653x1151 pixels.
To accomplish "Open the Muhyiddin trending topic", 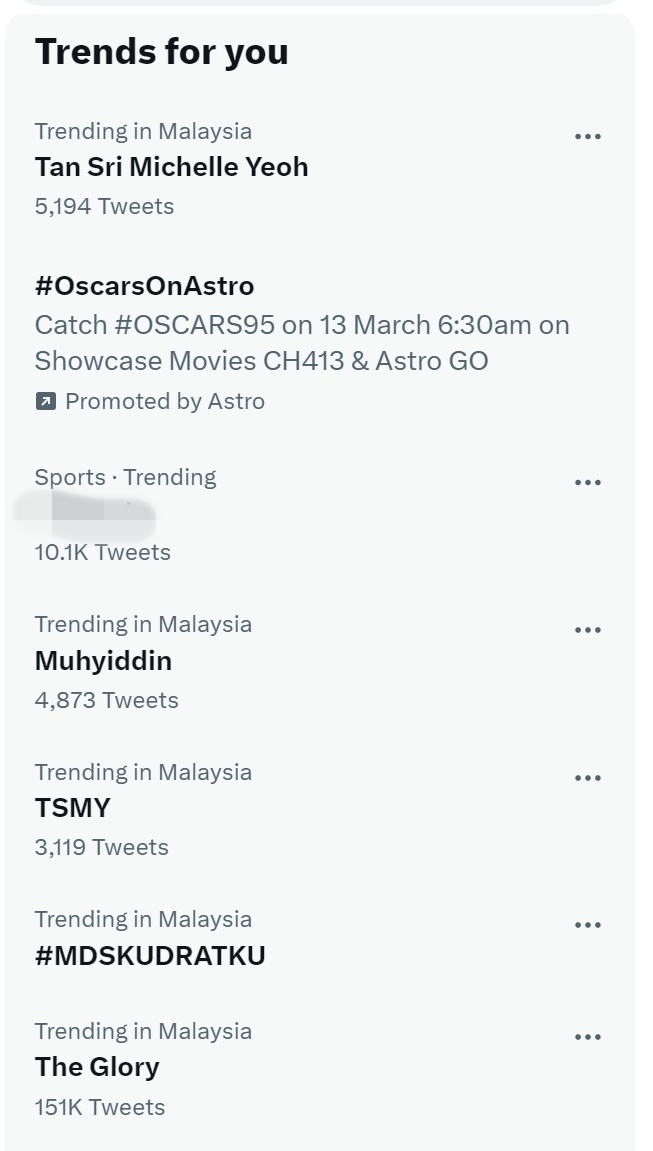I will (103, 661).
